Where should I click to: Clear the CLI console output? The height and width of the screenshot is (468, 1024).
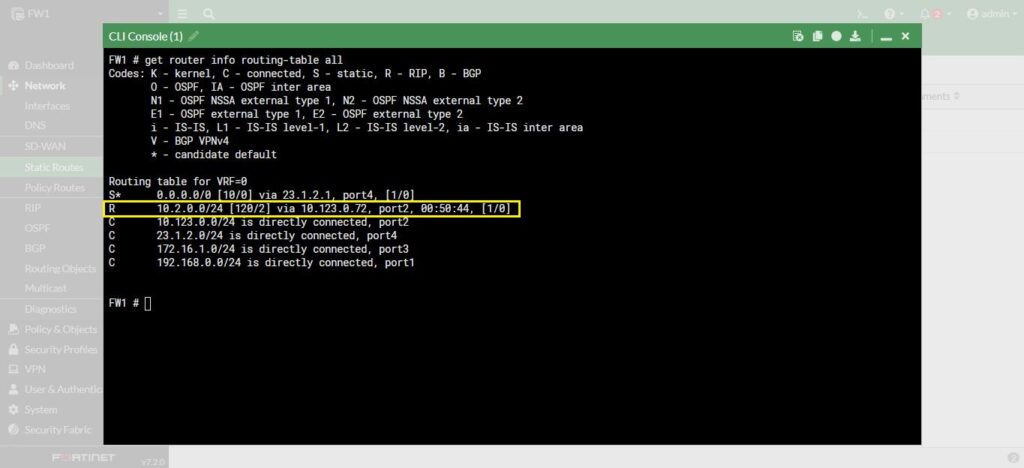point(797,36)
